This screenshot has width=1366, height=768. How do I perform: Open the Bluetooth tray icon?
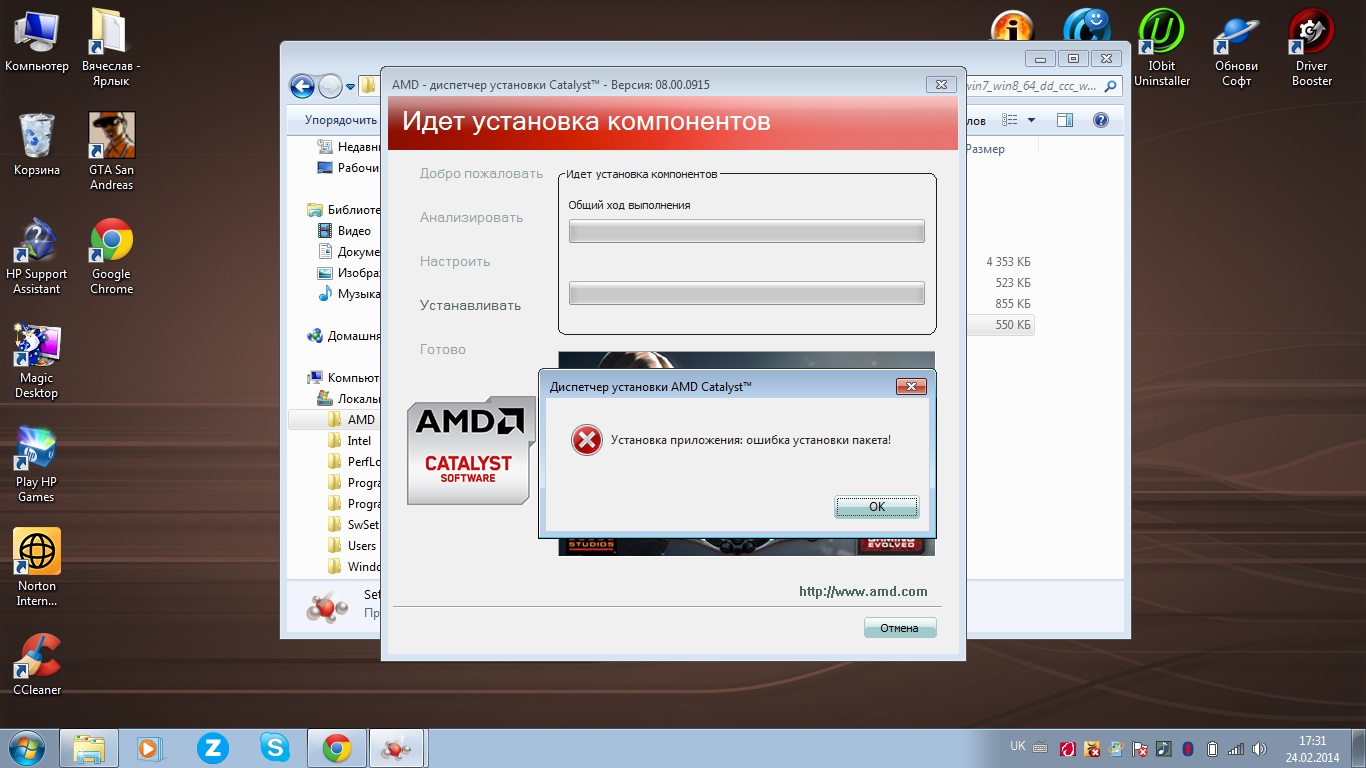(1188, 748)
